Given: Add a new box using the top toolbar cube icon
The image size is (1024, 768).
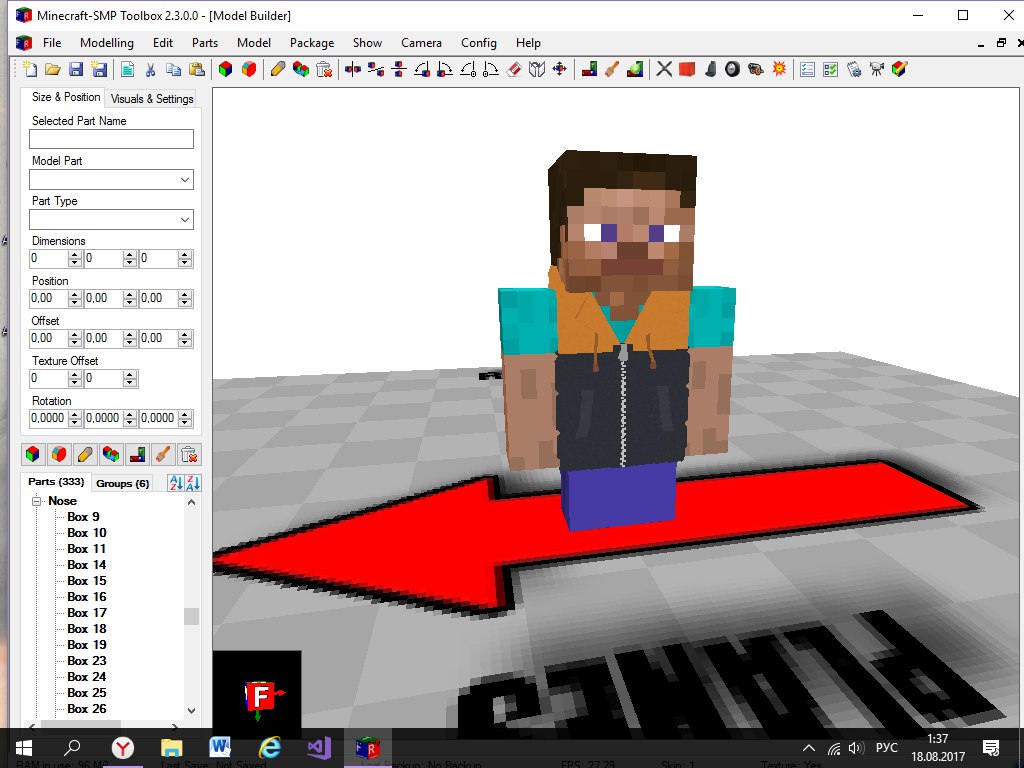Looking at the screenshot, I should [225, 69].
